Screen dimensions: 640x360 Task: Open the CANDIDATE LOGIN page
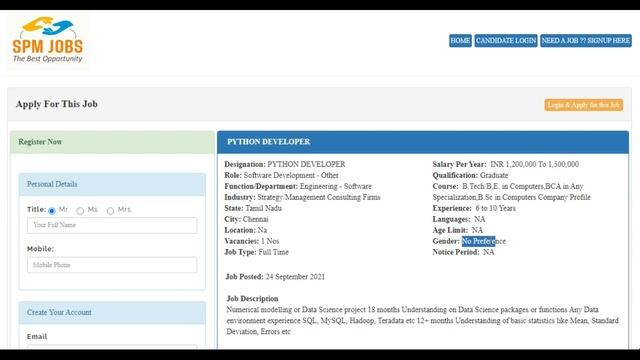pos(506,41)
